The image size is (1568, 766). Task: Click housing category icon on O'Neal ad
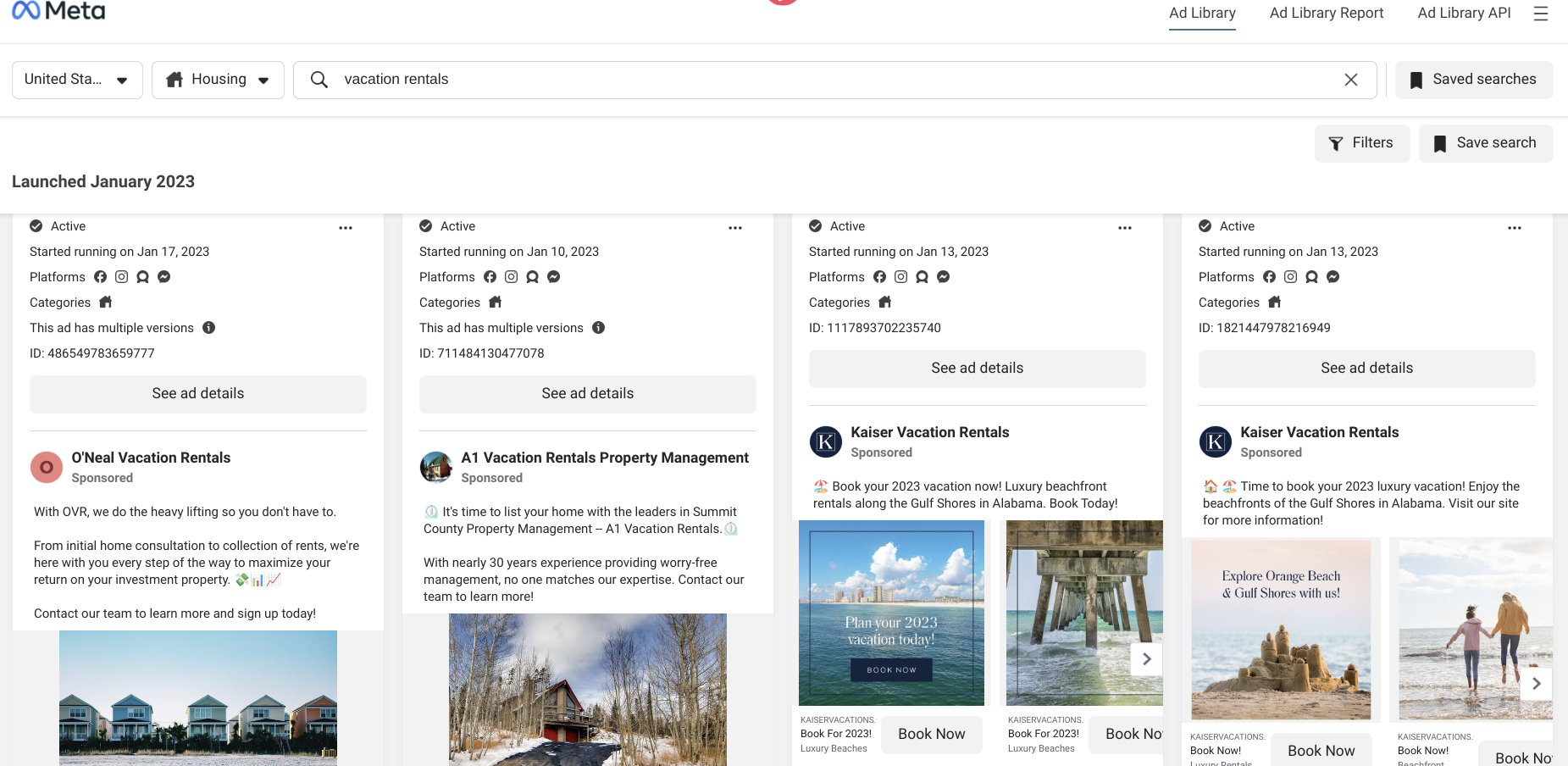pos(106,303)
